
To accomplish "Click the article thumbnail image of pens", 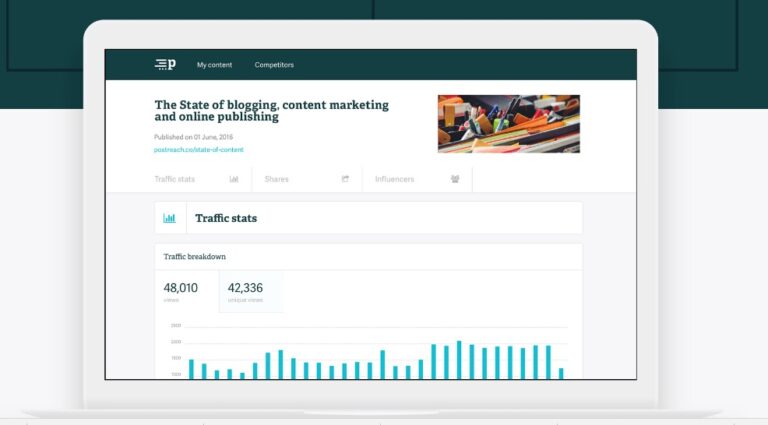I will coord(508,123).
